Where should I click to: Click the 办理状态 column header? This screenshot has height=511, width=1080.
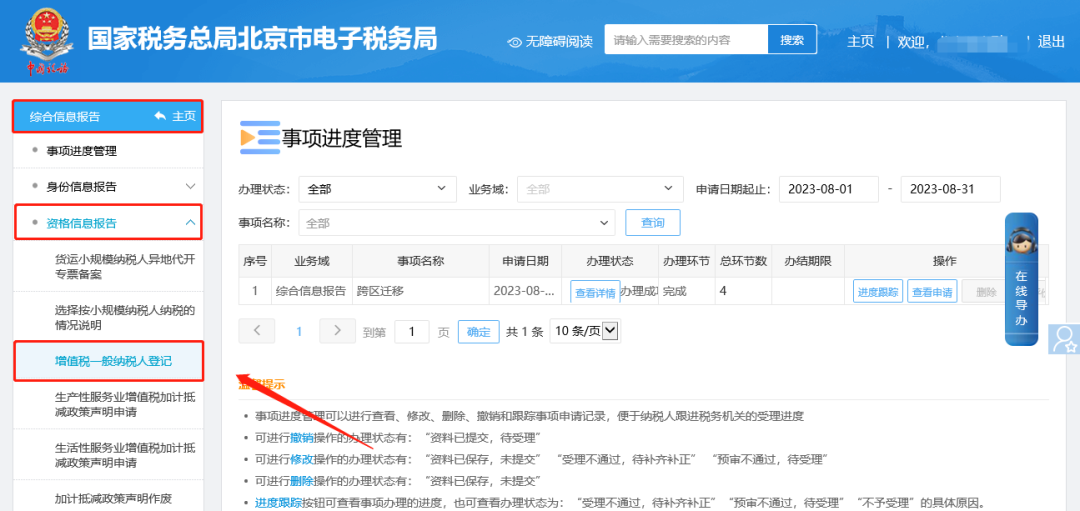pos(610,261)
